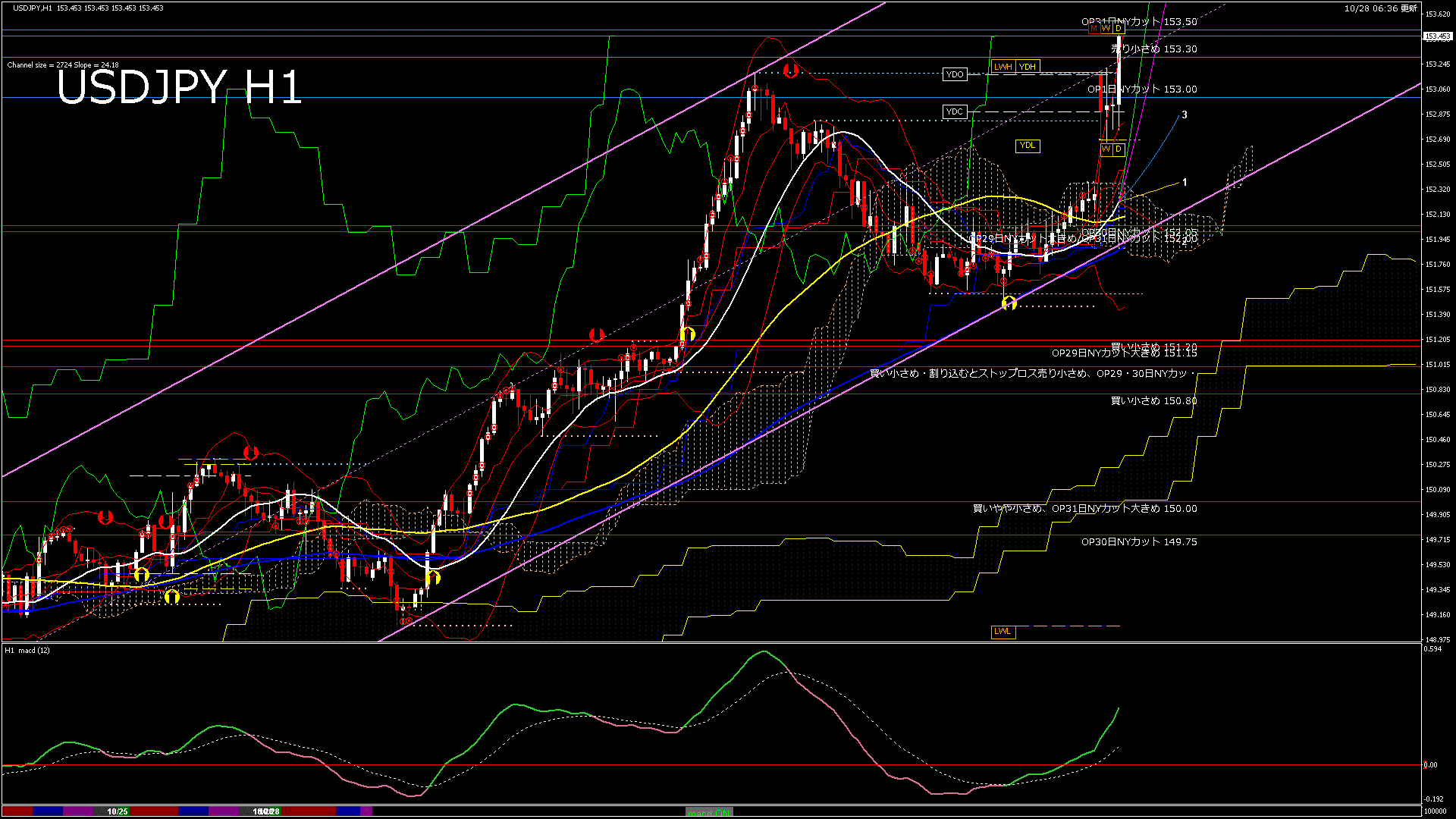The image size is (1456, 819).
Task: Click the 10/28 06:36 更新 timestamp
Action: (x=1380, y=8)
